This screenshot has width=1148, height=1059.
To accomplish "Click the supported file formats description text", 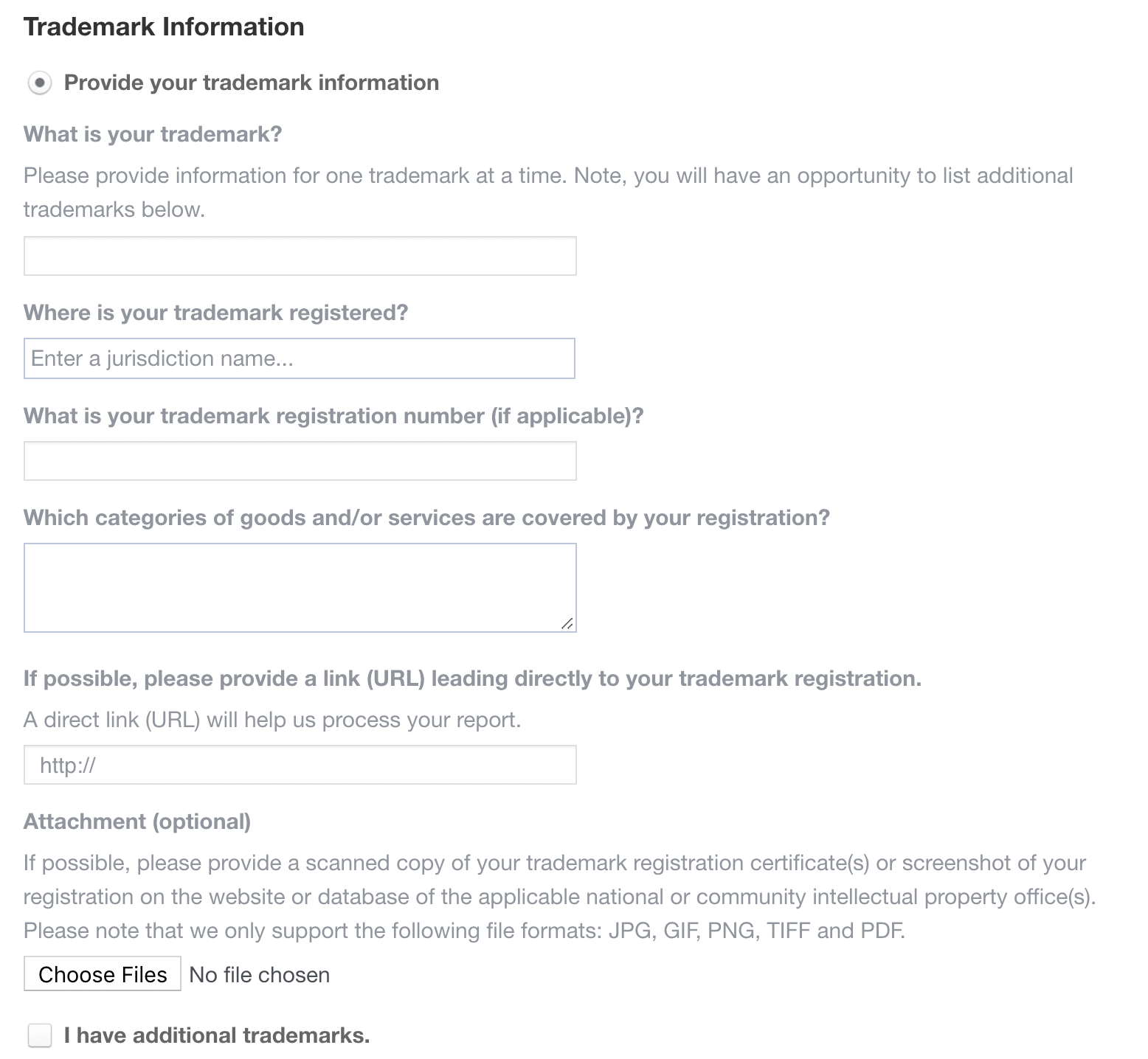I will click(x=463, y=930).
